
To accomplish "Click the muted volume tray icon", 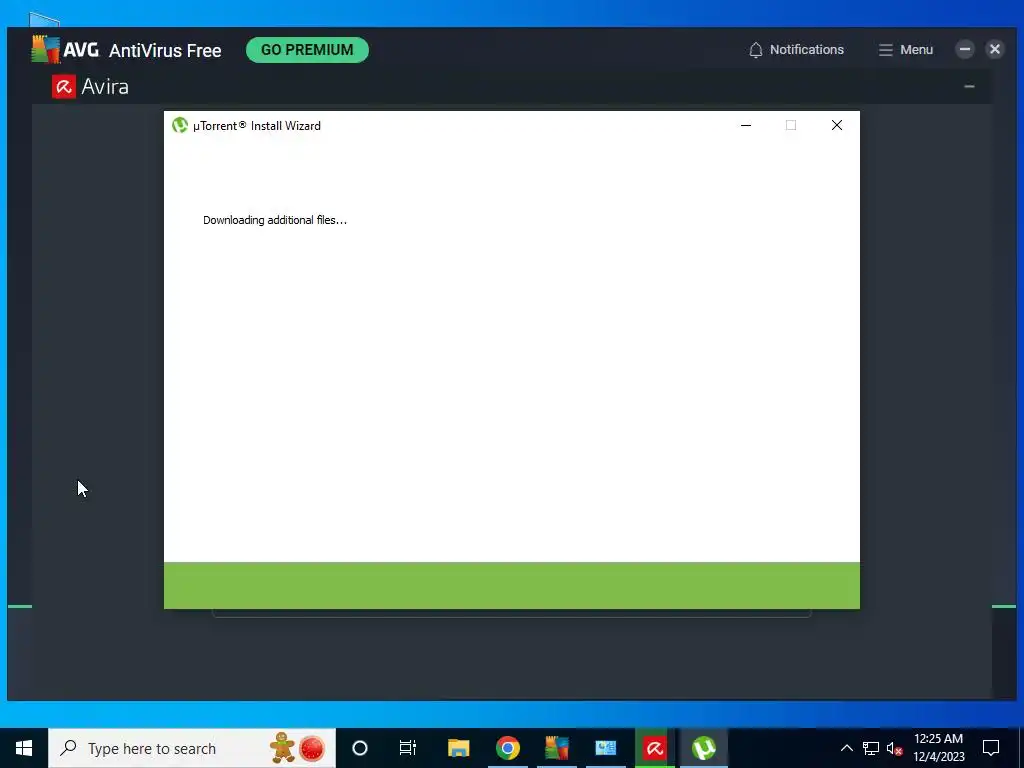I will [x=895, y=748].
